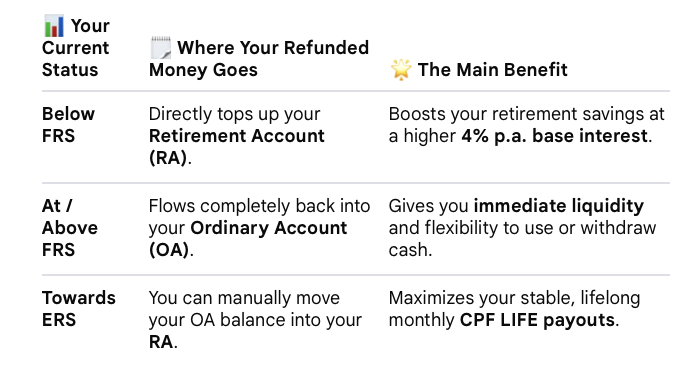Image resolution: width=690 pixels, height=380 pixels.
Task: Click the bar chart emoji icon
Action: [54, 26]
